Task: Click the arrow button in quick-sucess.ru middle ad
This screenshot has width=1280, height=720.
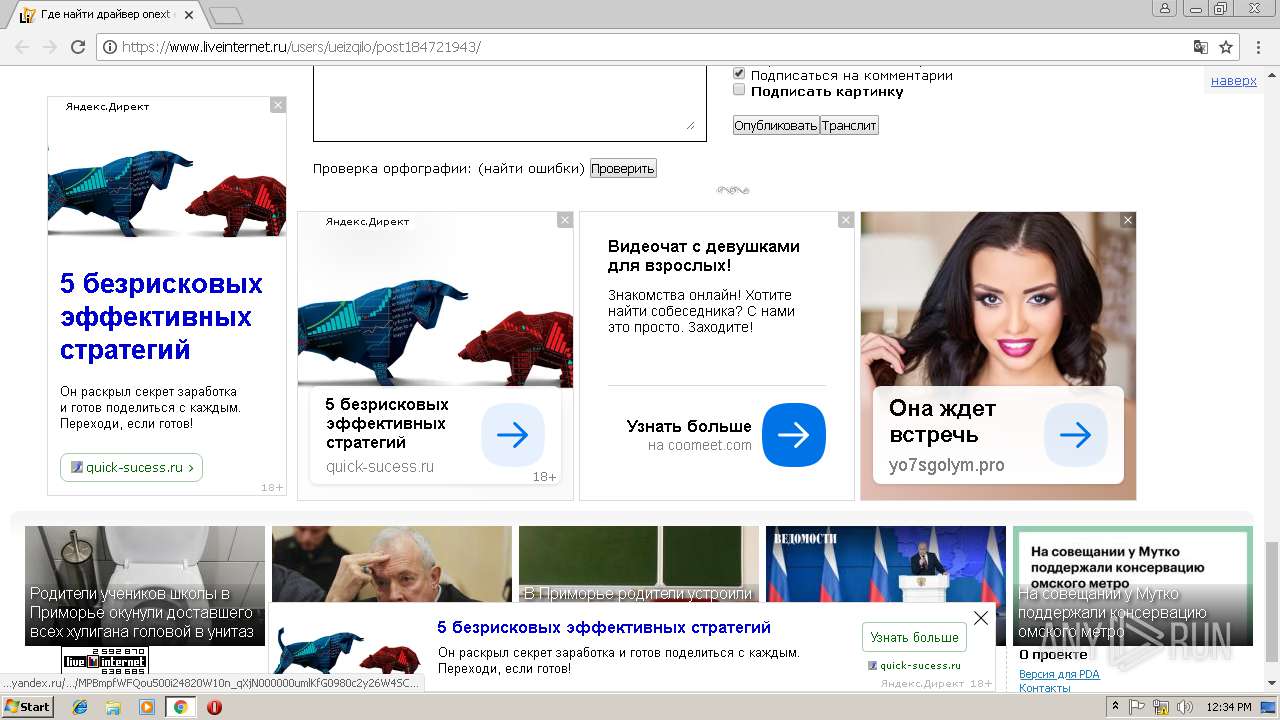Action: (x=513, y=435)
